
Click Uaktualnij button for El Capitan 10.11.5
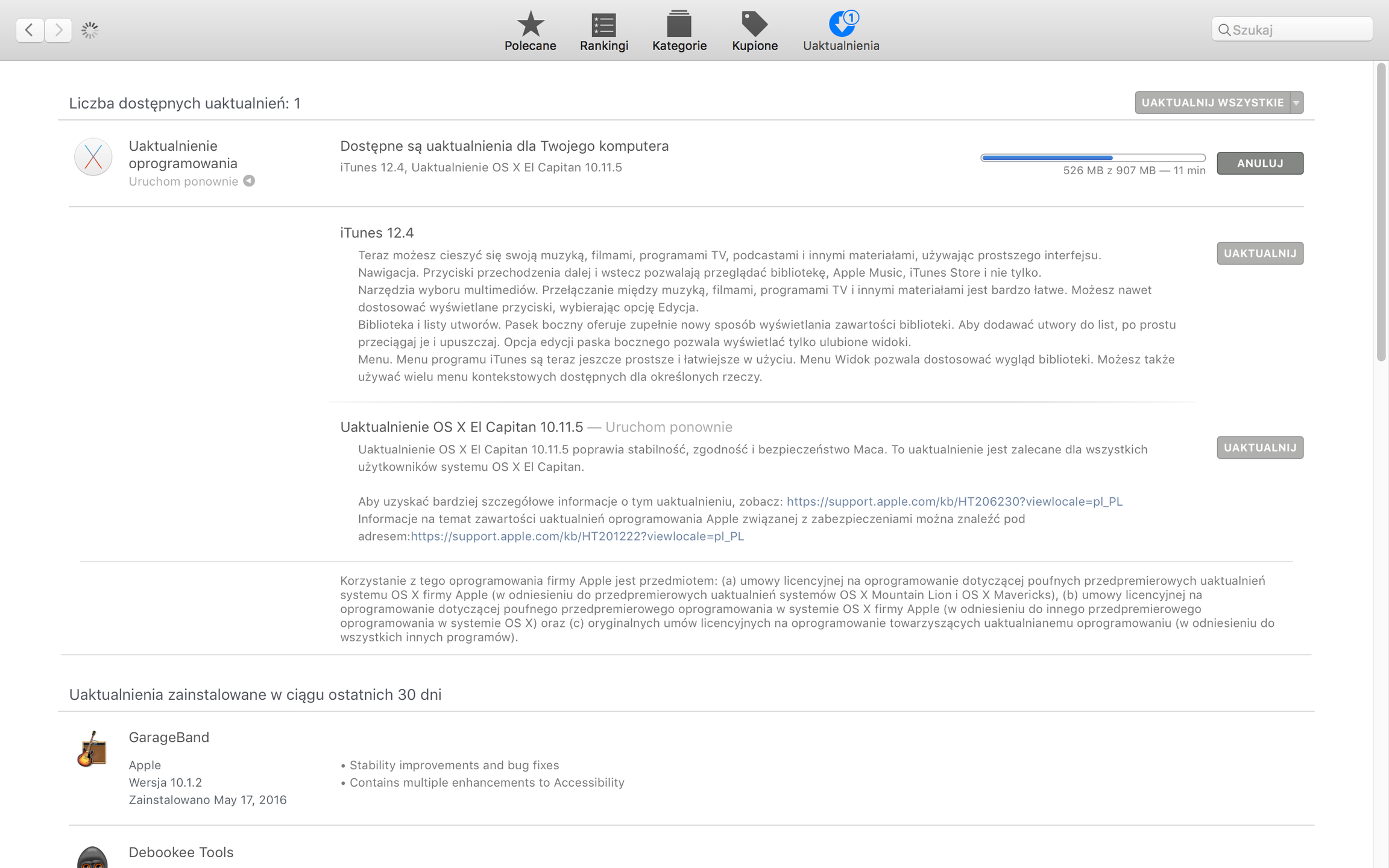[x=1260, y=447]
